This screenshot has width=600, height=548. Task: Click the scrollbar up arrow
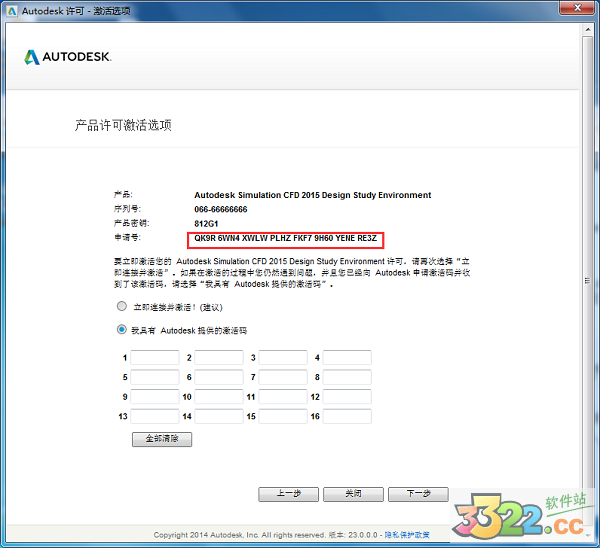588,29
